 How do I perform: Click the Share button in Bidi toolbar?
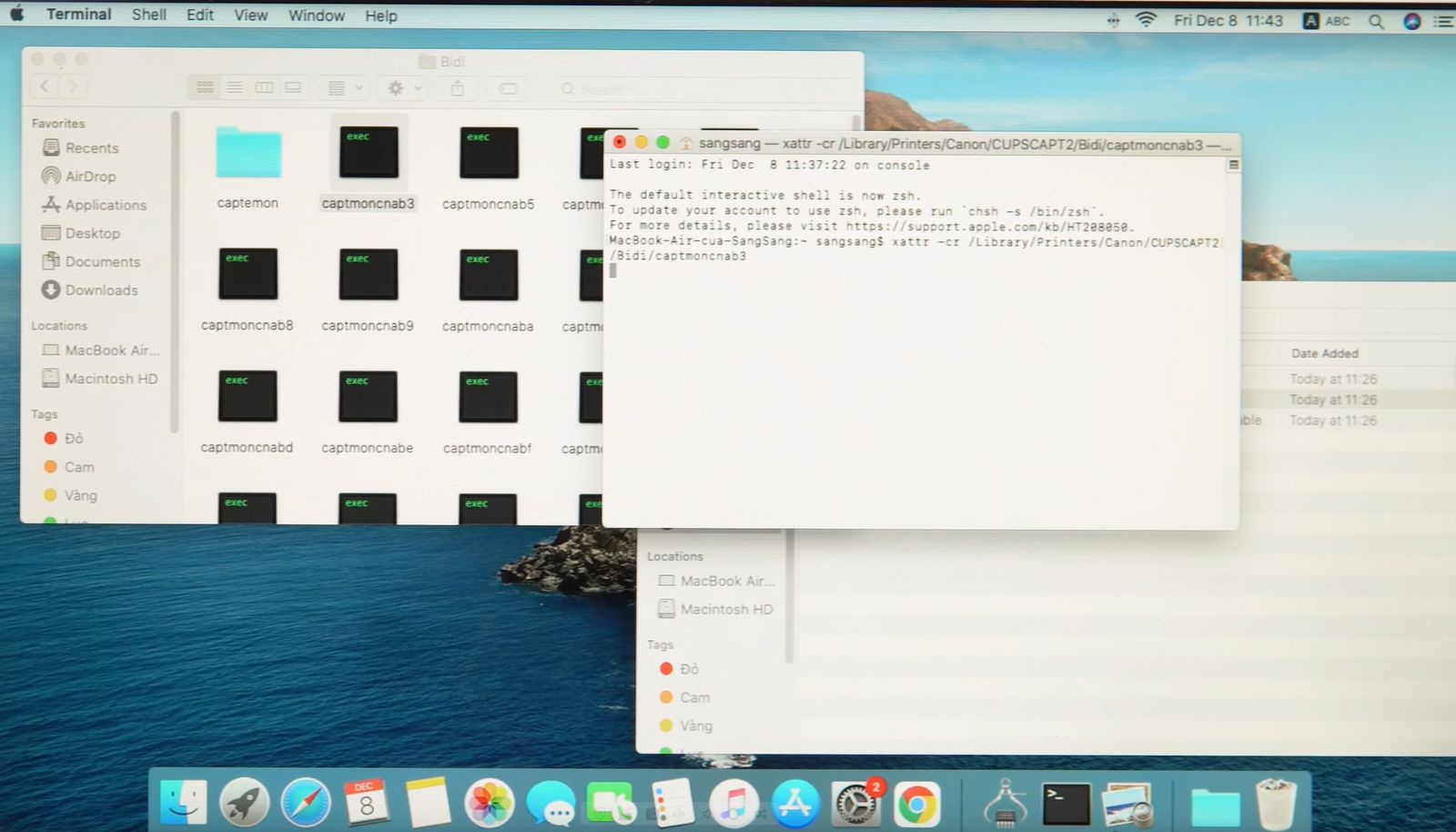[x=457, y=87]
